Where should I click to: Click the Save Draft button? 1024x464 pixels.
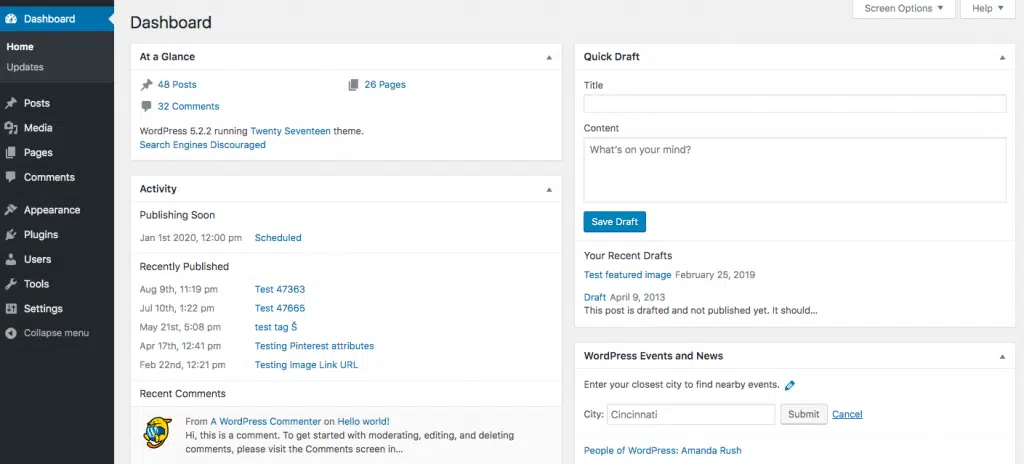pyautogui.click(x=615, y=222)
